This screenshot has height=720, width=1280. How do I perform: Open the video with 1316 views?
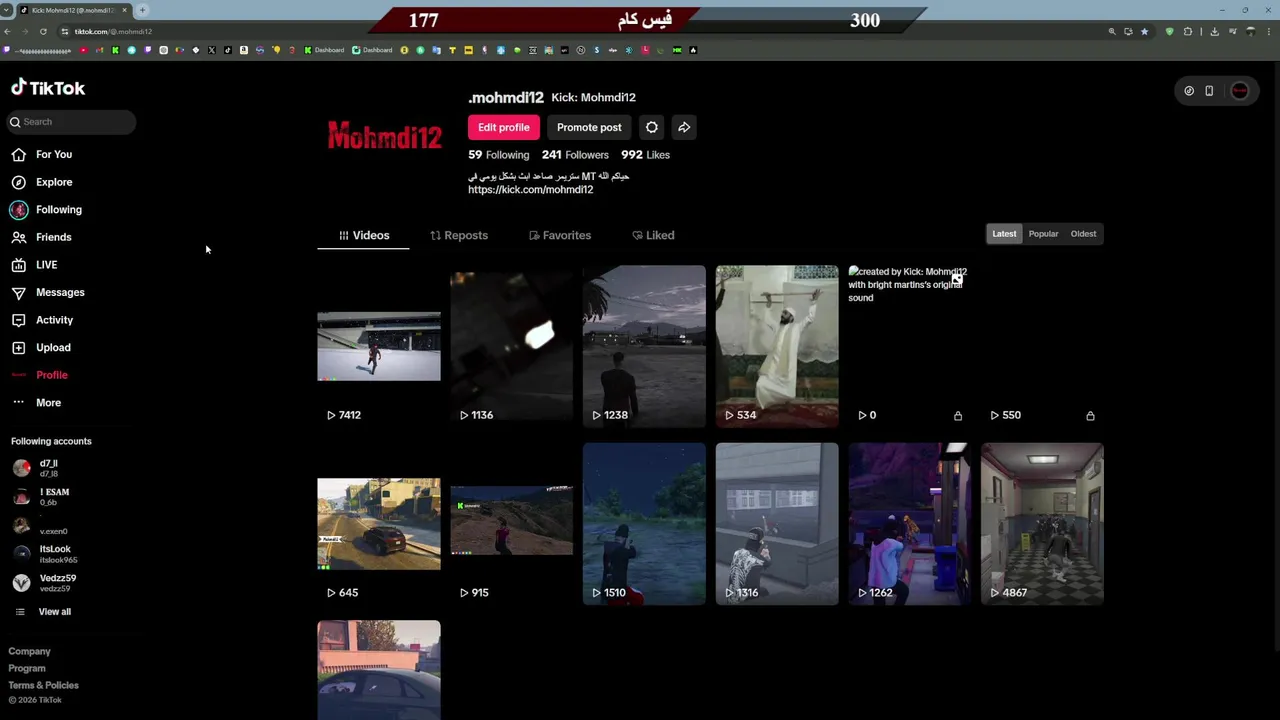(x=777, y=524)
